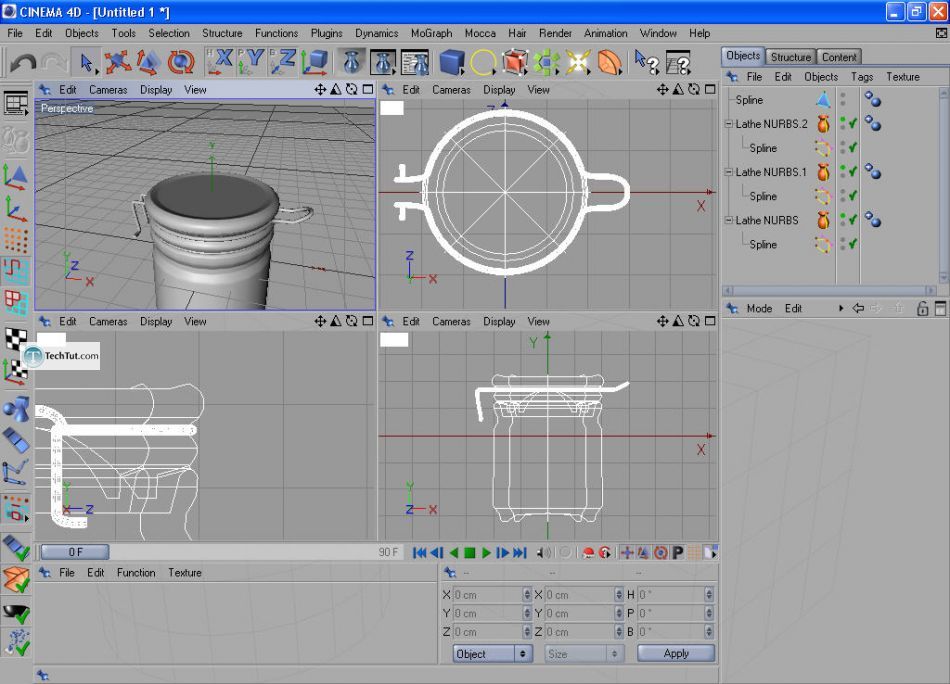Toggle Lathe NURBS green enable checkmark

coord(852,220)
